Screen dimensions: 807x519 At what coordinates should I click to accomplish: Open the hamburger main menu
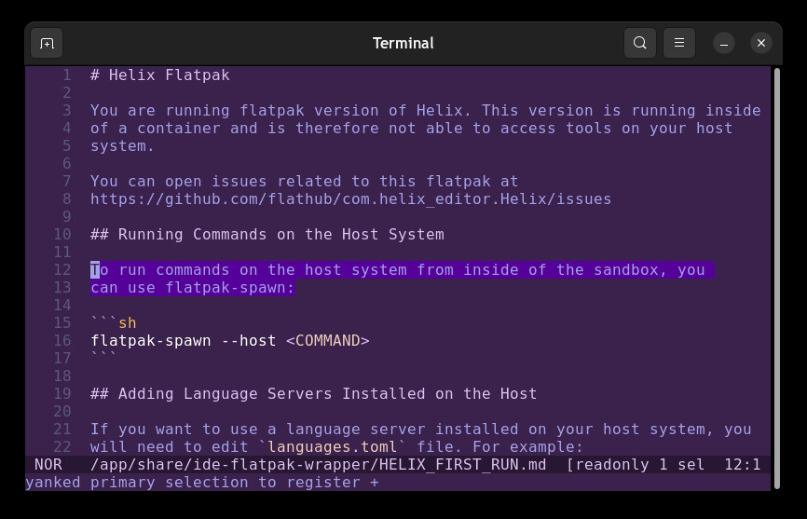click(x=679, y=43)
